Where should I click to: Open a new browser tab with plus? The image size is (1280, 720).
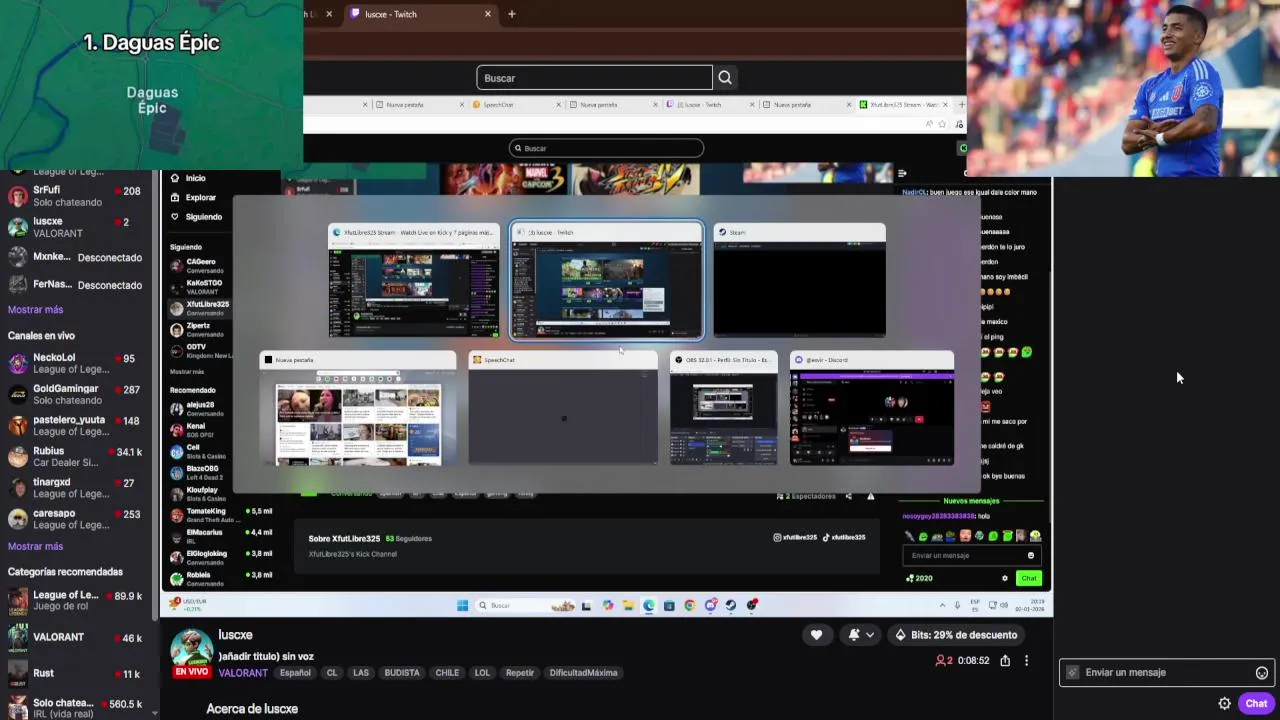click(x=512, y=14)
